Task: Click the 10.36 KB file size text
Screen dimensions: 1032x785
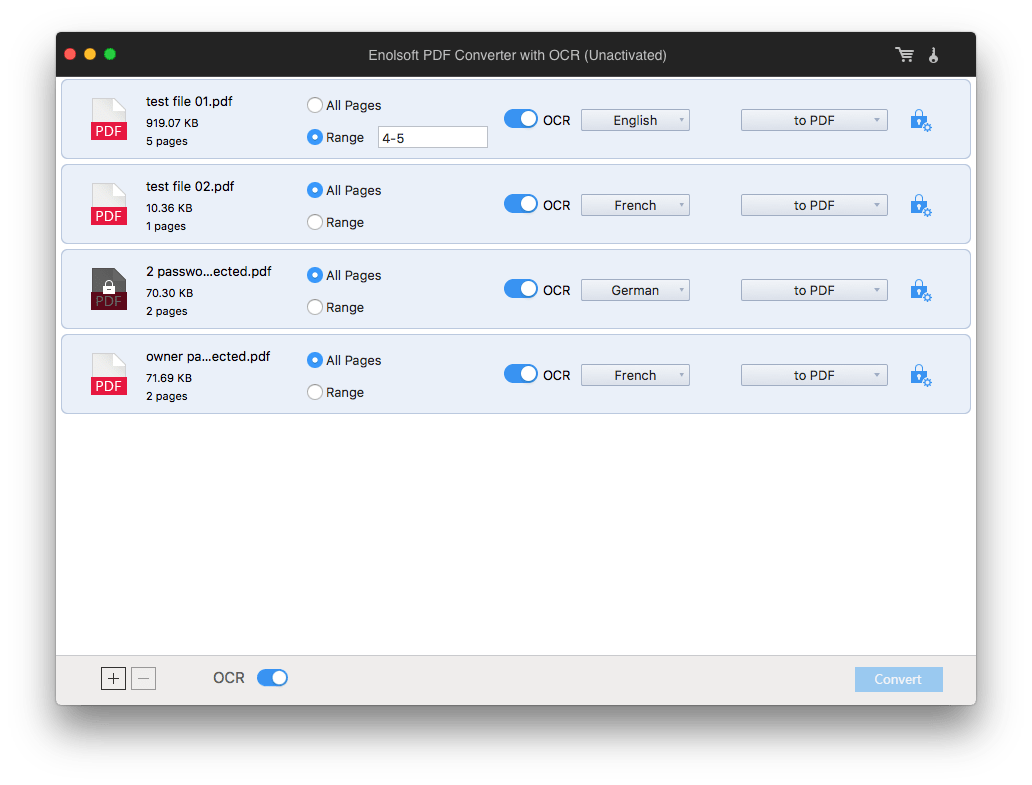Action: pos(169,208)
